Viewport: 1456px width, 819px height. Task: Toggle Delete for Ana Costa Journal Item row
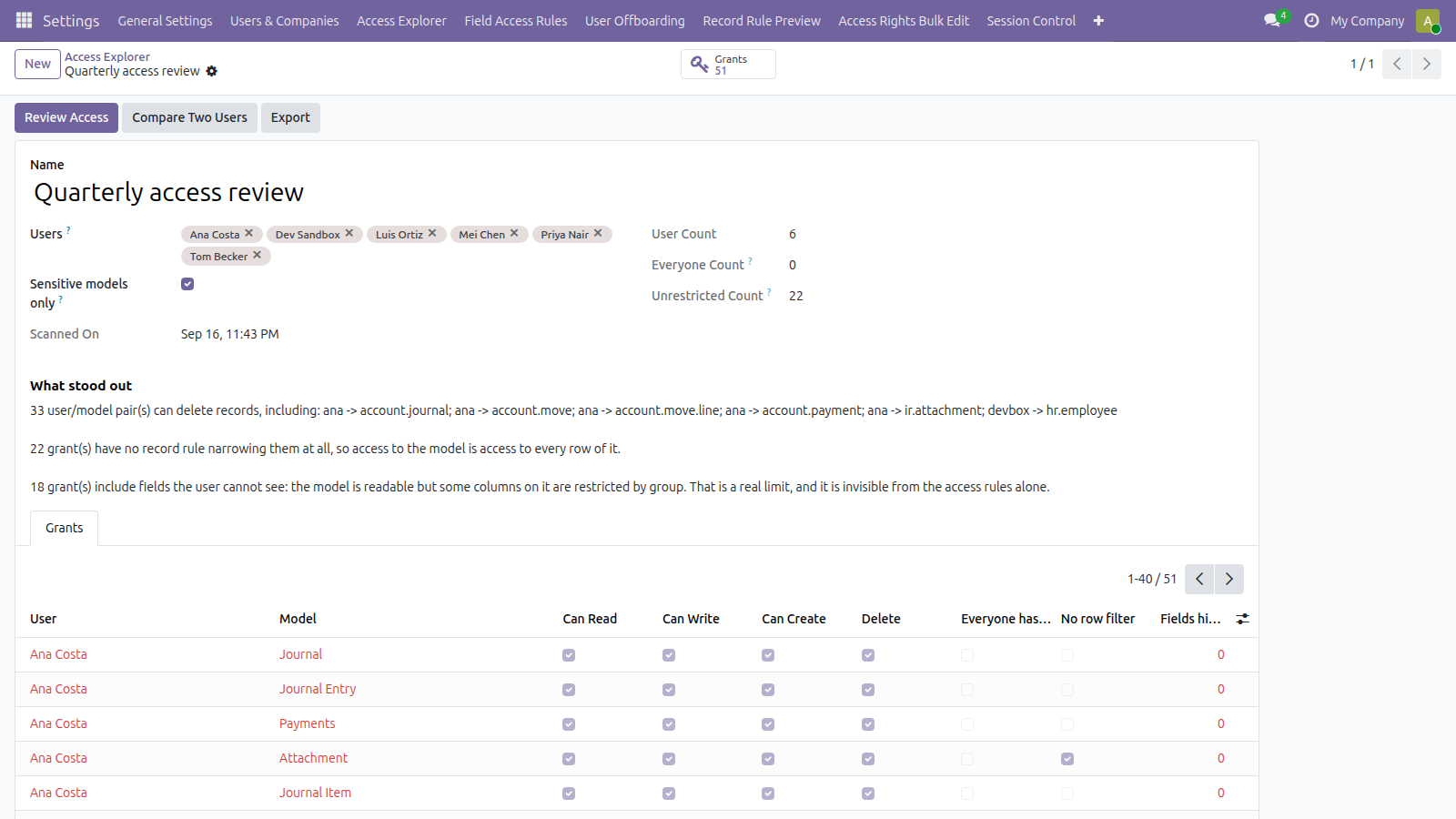(x=868, y=794)
